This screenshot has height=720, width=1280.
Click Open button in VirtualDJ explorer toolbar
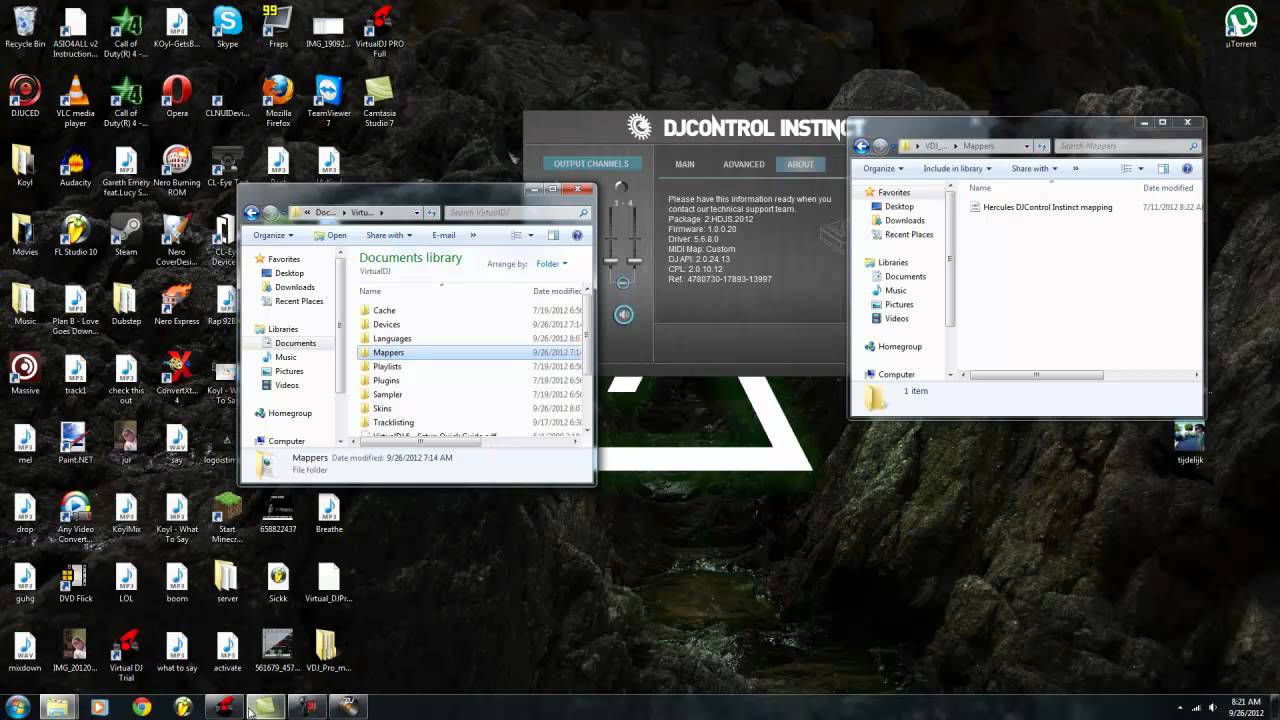pyautogui.click(x=330, y=235)
